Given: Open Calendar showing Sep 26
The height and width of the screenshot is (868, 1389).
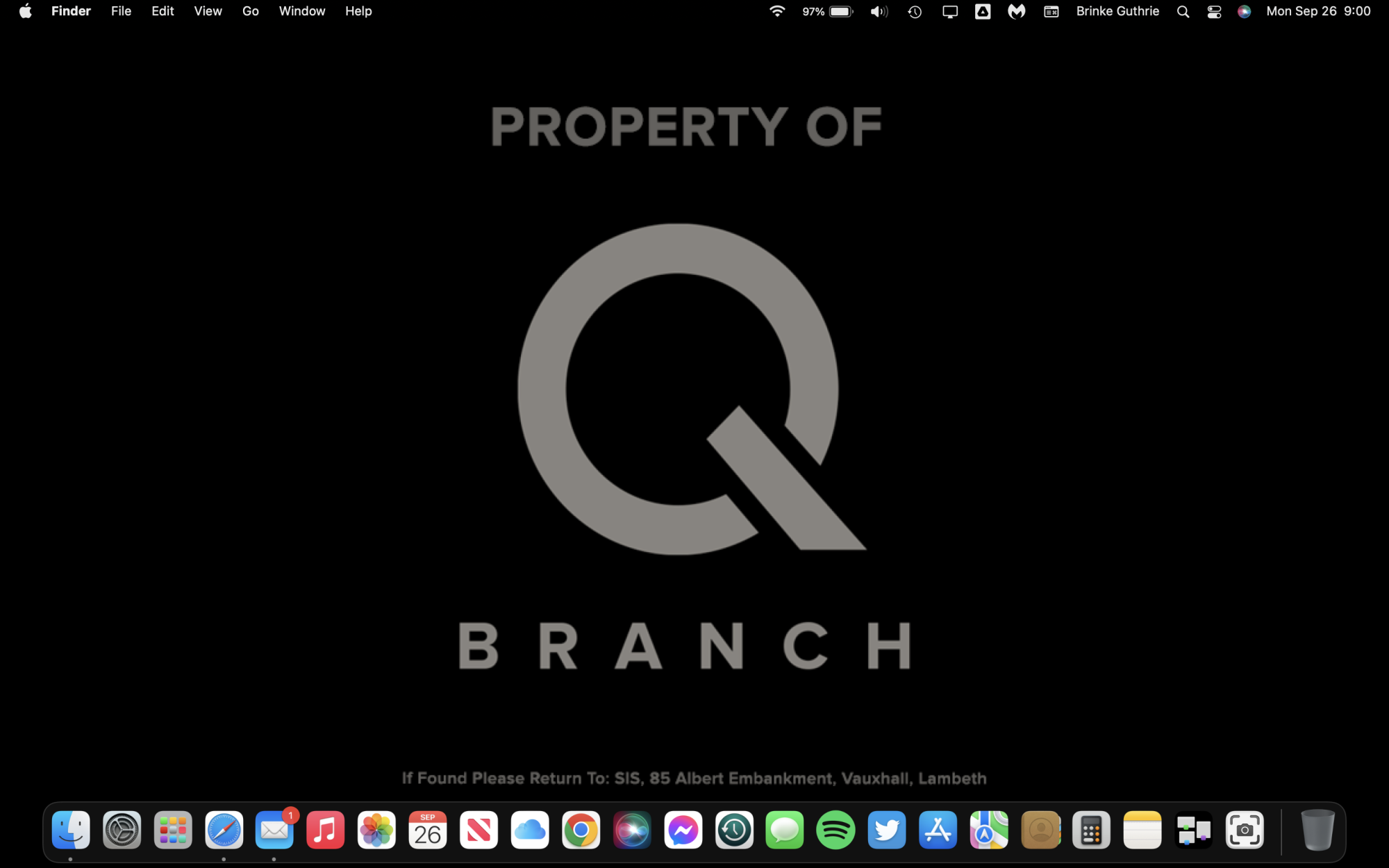Looking at the screenshot, I should (428, 830).
